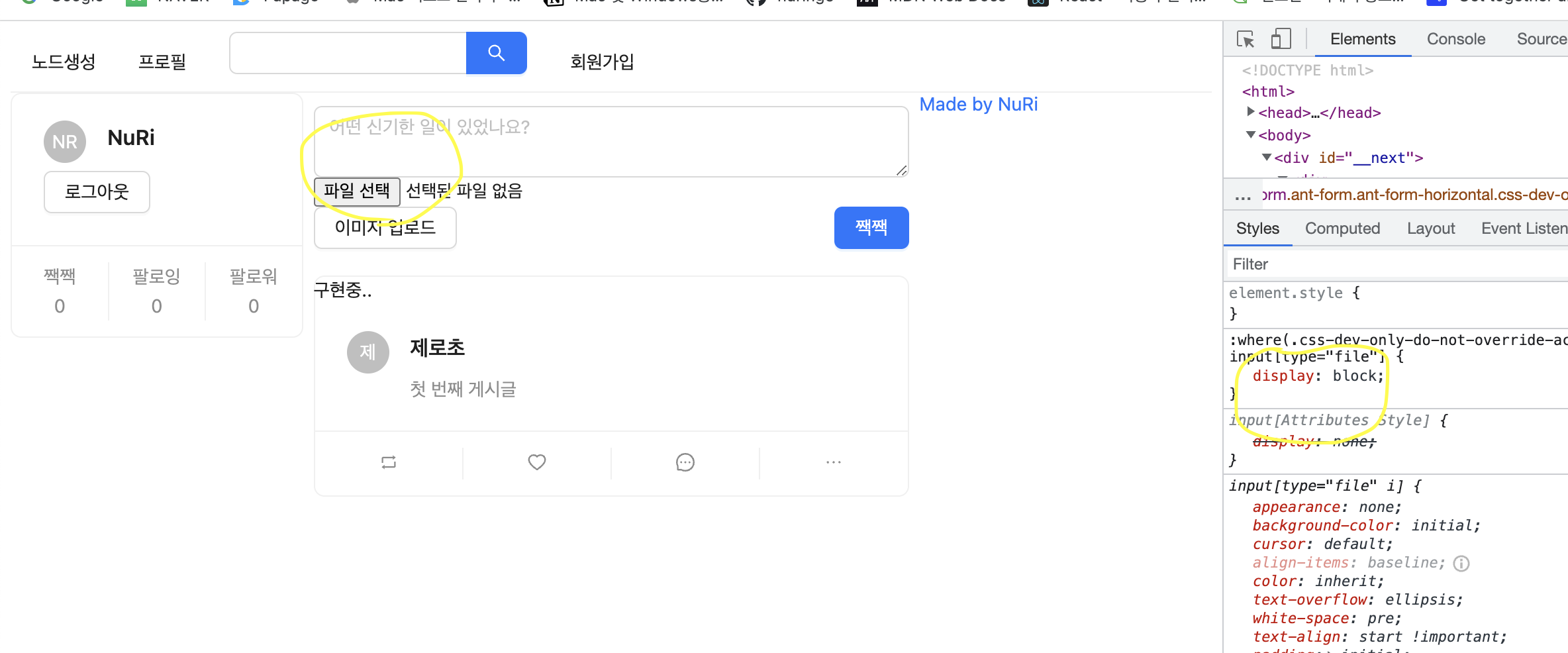Image resolution: width=1568 pixels, height=653 pixels.
Task: Click the info icon beside align-items
Action: pyautogui.click(x=1461, y=563)
